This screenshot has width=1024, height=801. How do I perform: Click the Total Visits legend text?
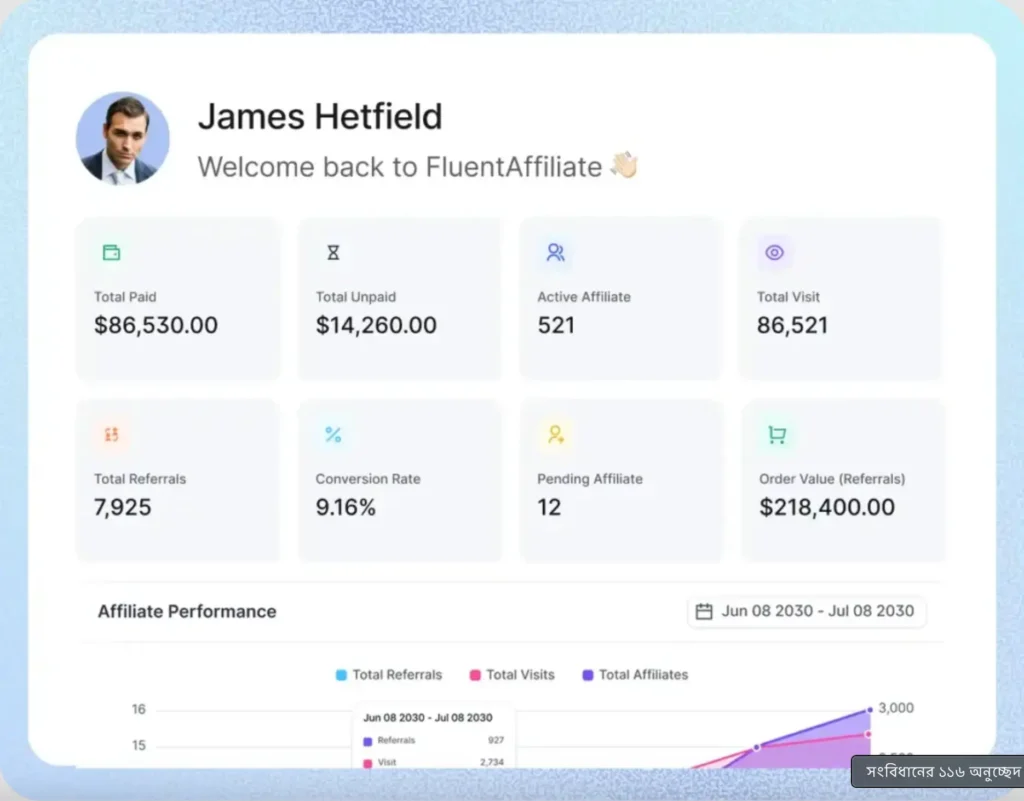pos(520,675)
